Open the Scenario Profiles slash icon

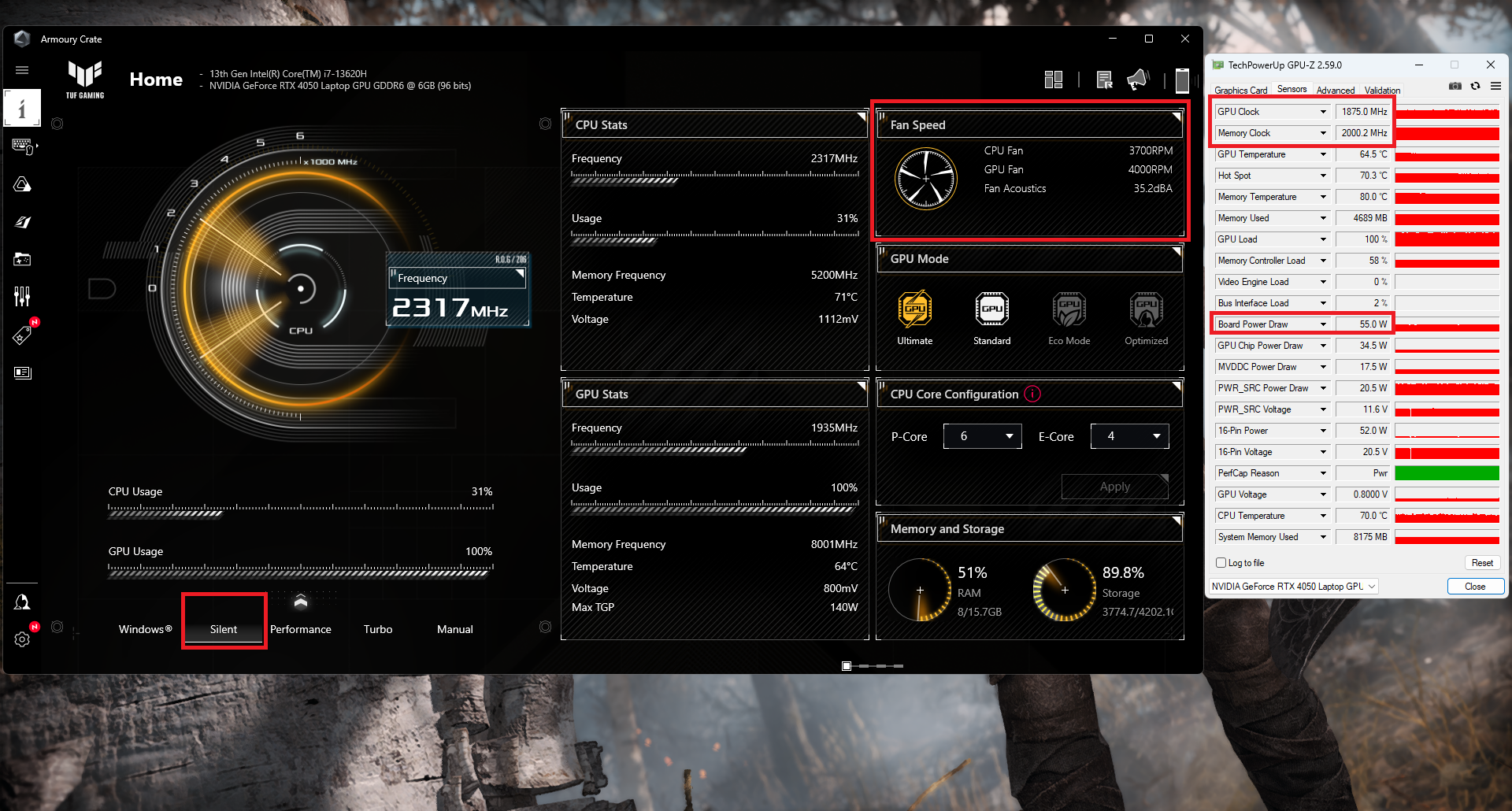22,222
